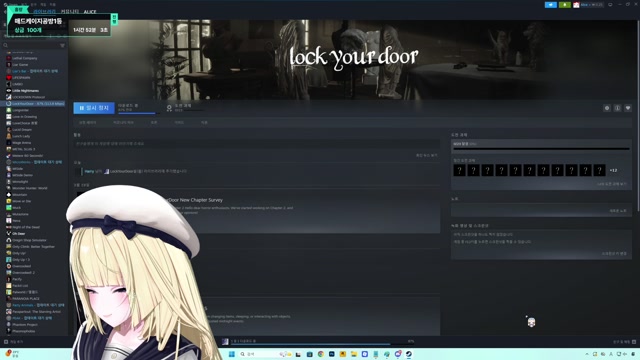This screenshot has width=640, height=360.
Task: Open Chrome from the taskbar
Action: tap(321, 354)
